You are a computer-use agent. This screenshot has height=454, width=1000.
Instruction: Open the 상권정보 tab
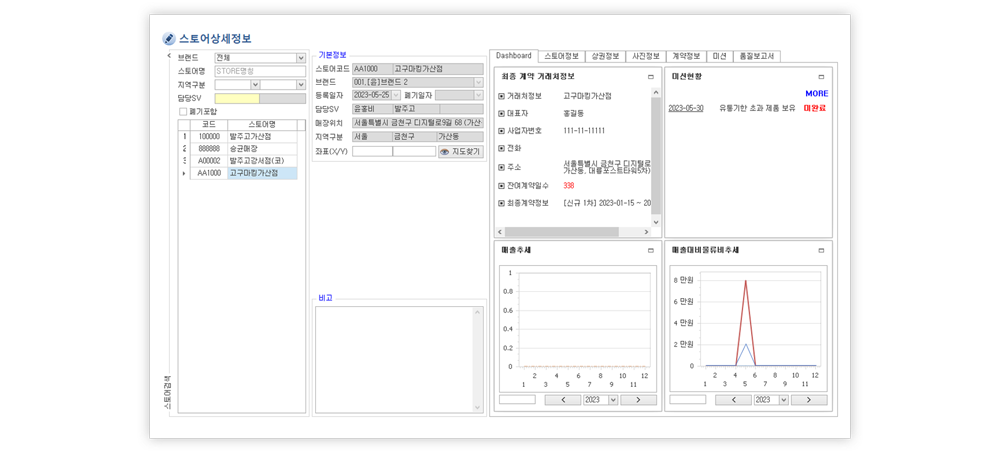coord(605,56)
